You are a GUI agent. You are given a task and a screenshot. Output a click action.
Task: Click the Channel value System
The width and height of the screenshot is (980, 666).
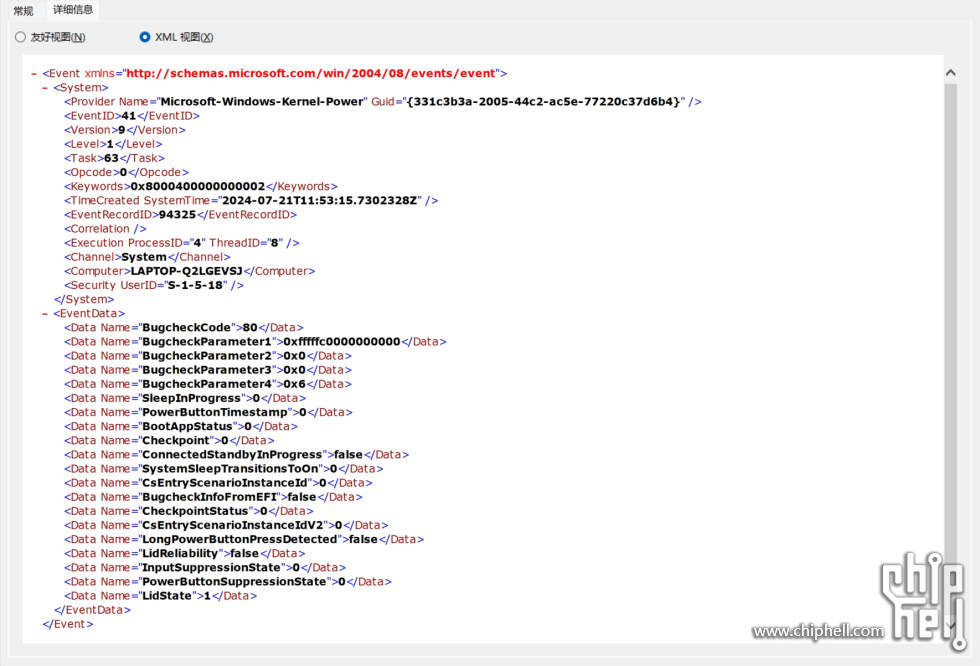point(144,257)
